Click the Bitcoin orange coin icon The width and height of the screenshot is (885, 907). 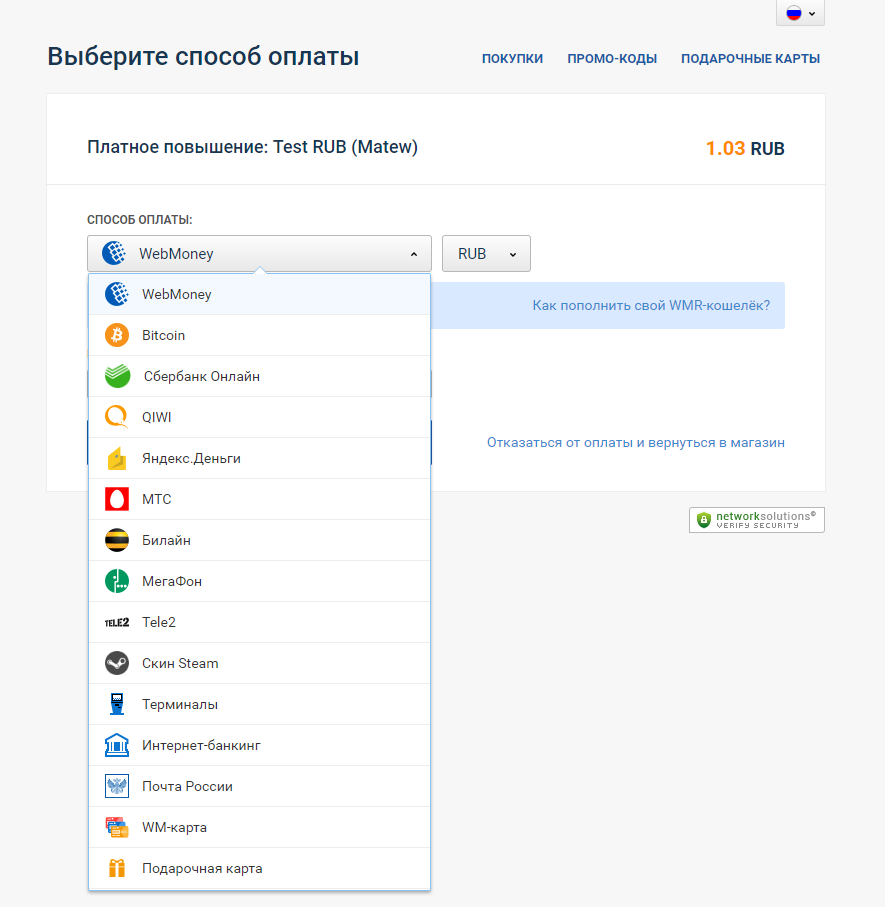point(117,335)
